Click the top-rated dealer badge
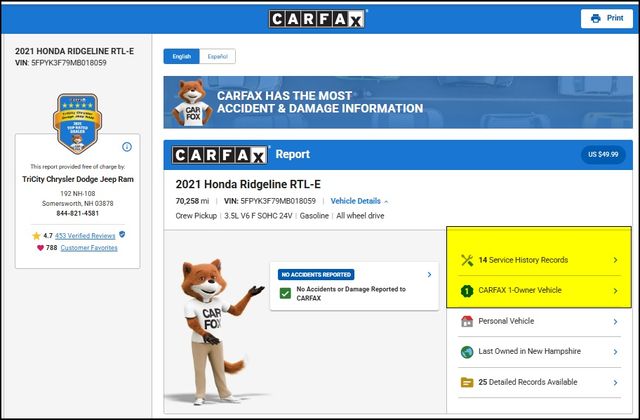This screenshot has width=640, height=420. 78,124
